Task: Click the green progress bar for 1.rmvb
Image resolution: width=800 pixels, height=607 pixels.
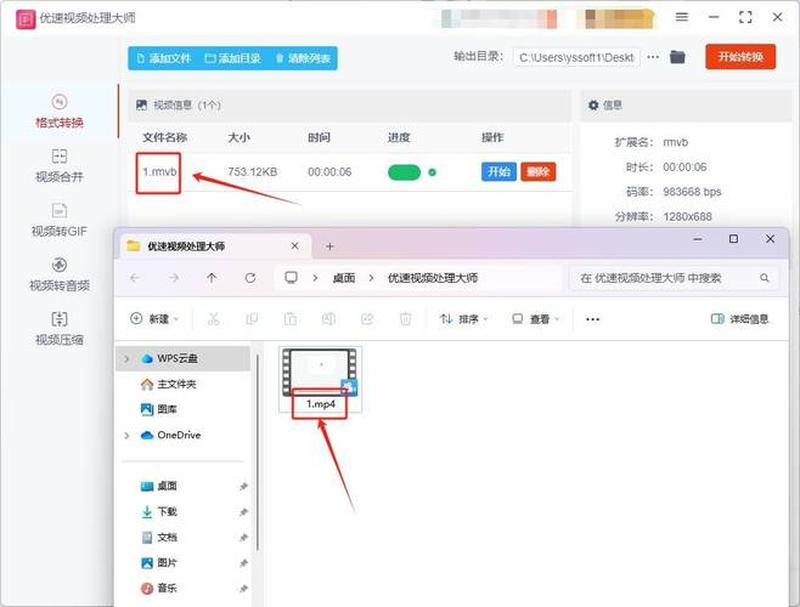Action: (404, 172)
